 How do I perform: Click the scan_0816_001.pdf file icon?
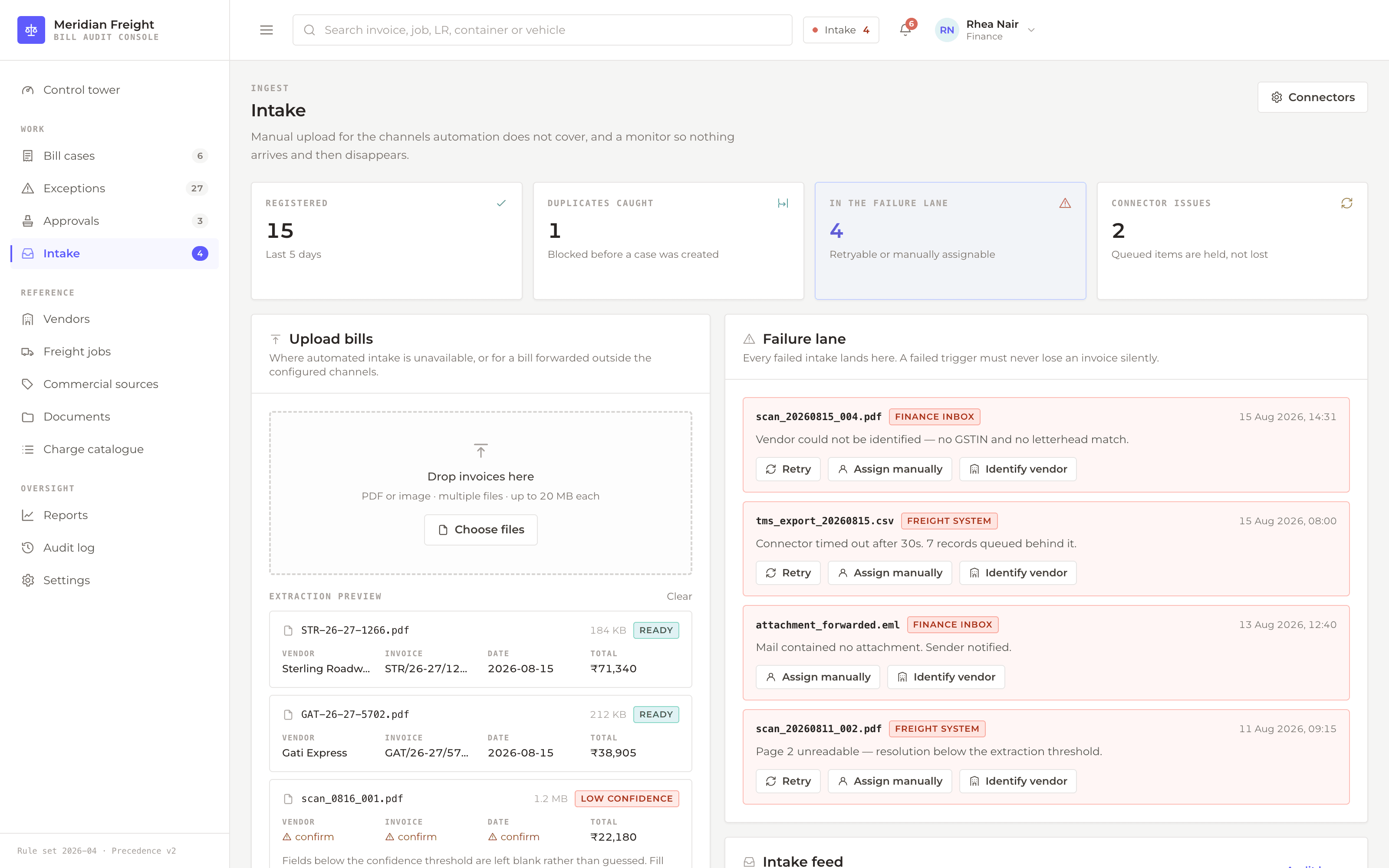pyautogui.click(x=288, y=799)
